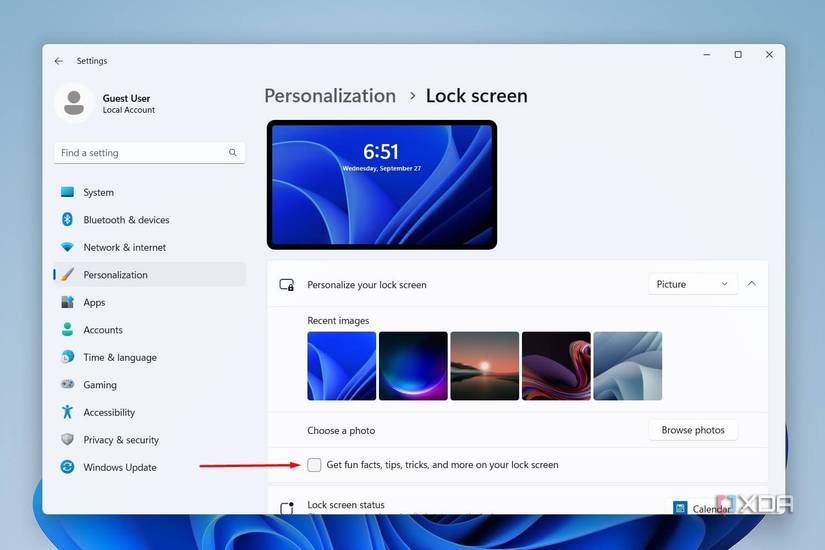Image resolution: width=825 pixels, height=550 pixels.
Task: Select Time & language label
Action: [120, 357]
